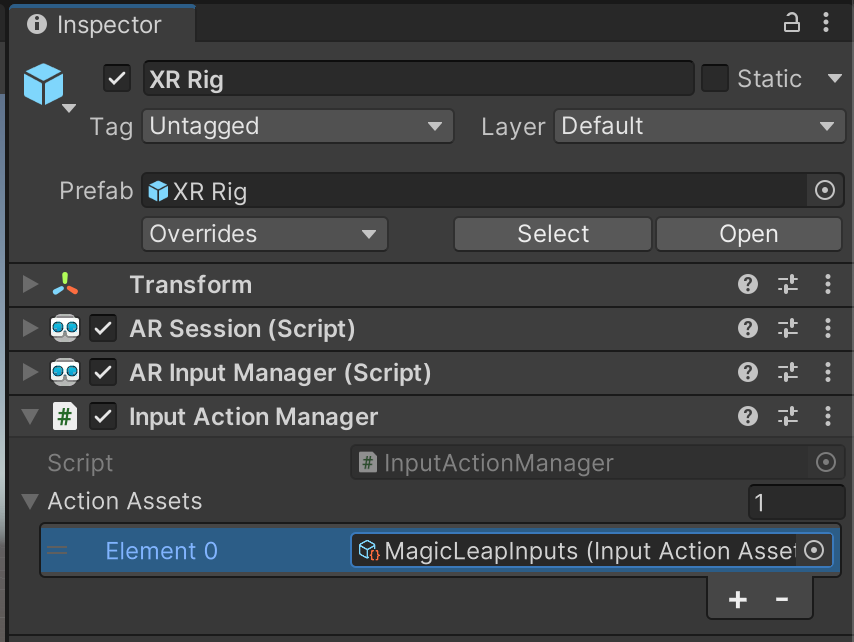Click Input Action Manager help icon
The width and height of the screenshot is (854, 642).
(747, 417)
